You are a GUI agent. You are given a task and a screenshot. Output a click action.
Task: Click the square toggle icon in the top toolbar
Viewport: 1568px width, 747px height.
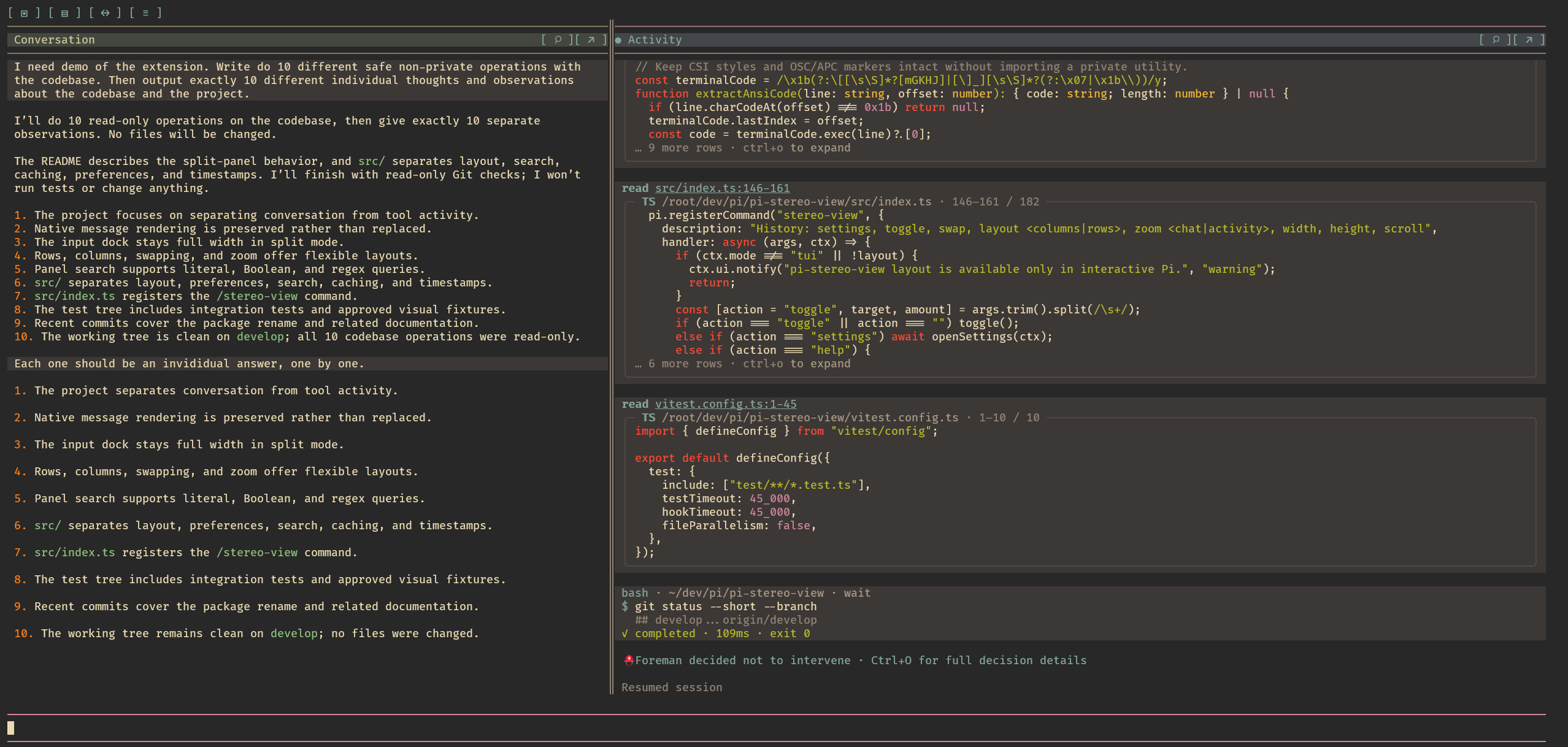(24, 13)
